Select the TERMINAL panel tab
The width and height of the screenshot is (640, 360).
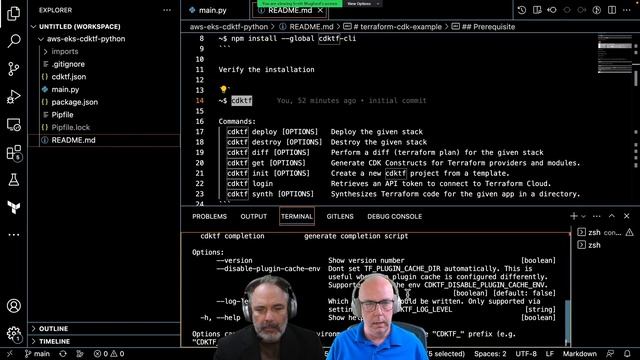pyautogui.click(x=297, y=216)
